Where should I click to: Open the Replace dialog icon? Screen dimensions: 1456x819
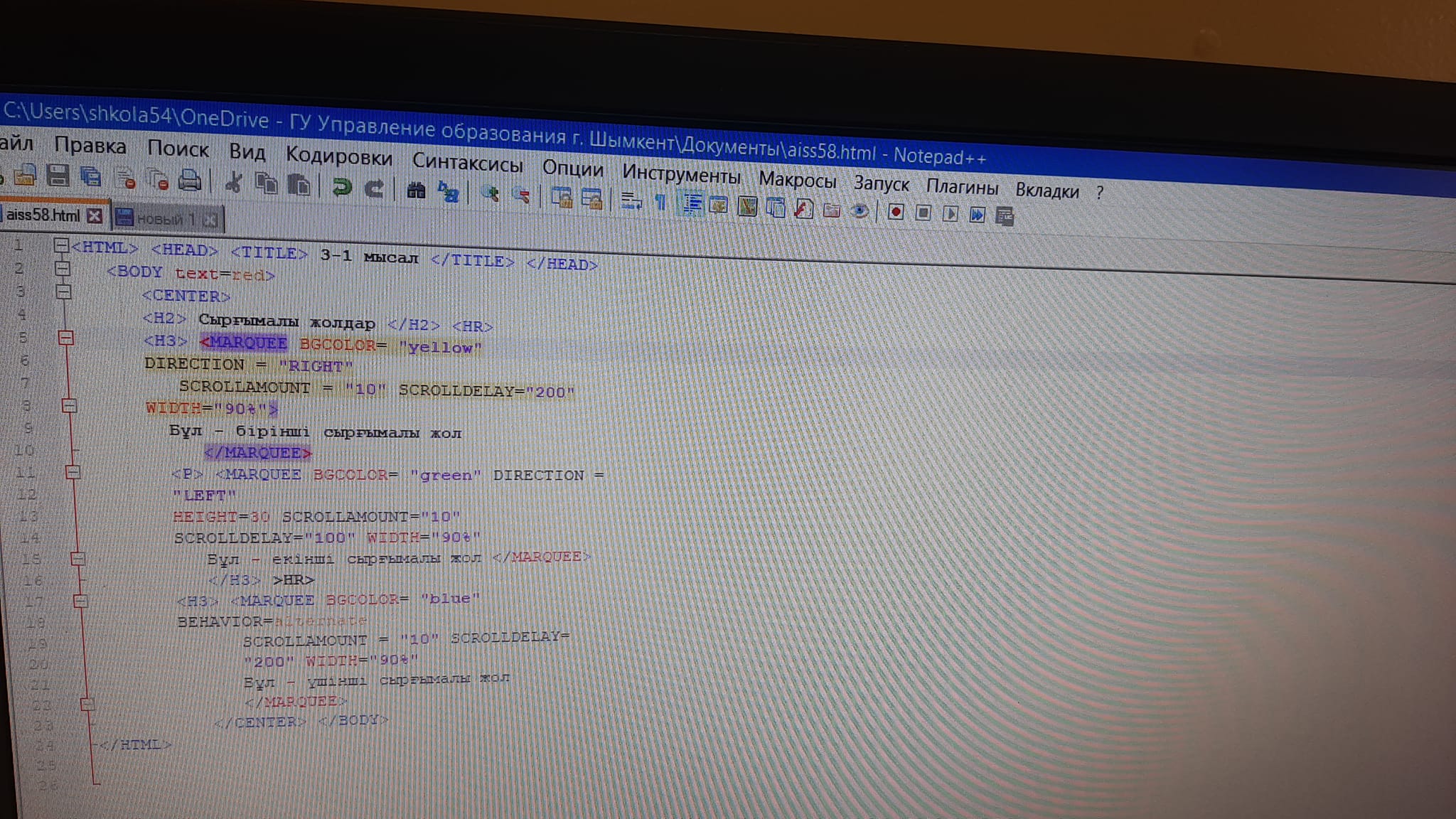[449, 191]
